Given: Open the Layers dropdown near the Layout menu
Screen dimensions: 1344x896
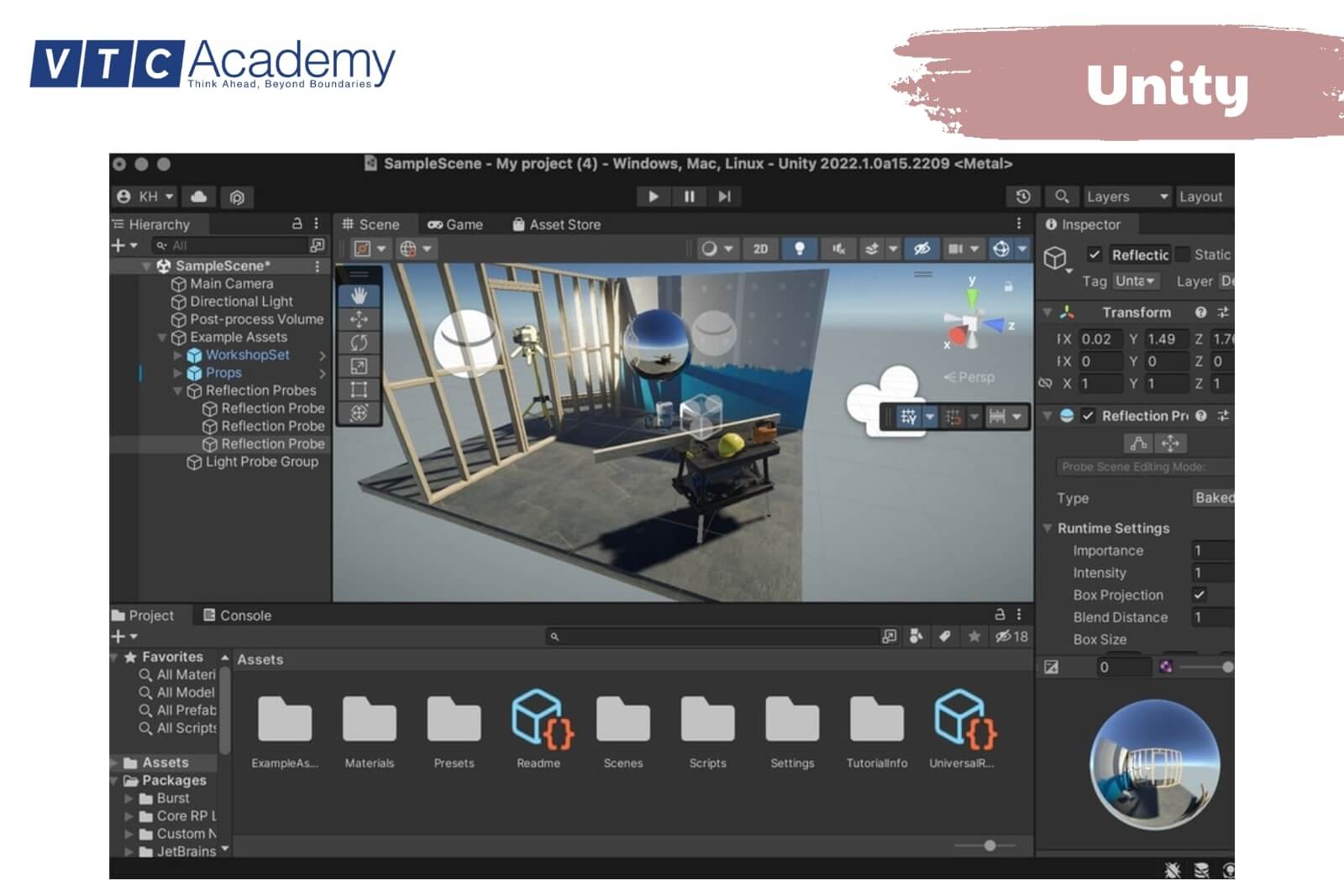Looking at the screenshot, I should (x=1124, y=196).
